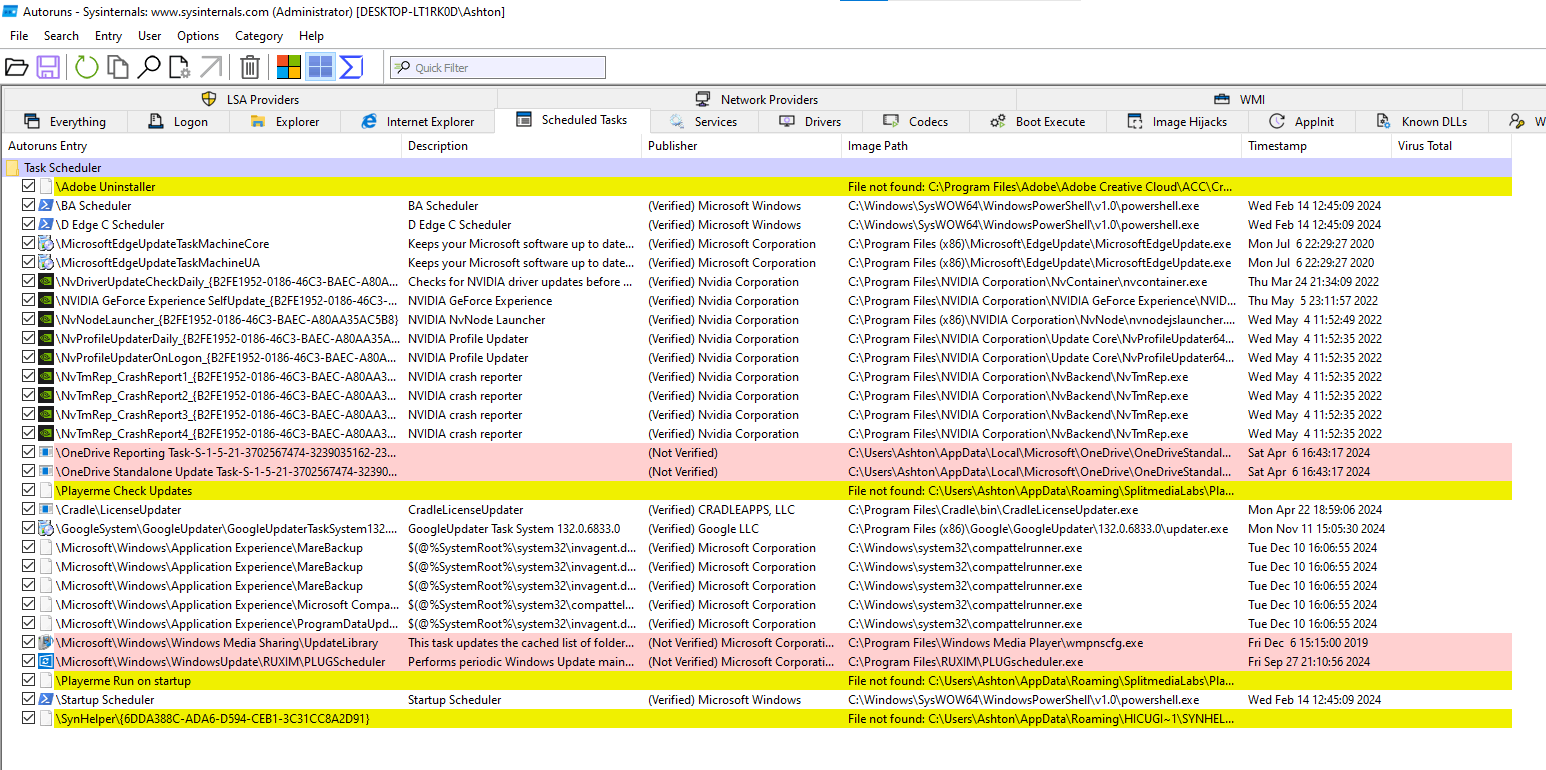The width and height of the screenshot is (1546, 770).
Task: Sort by the Image Path column header
Action: click(x=1043, y=146)
